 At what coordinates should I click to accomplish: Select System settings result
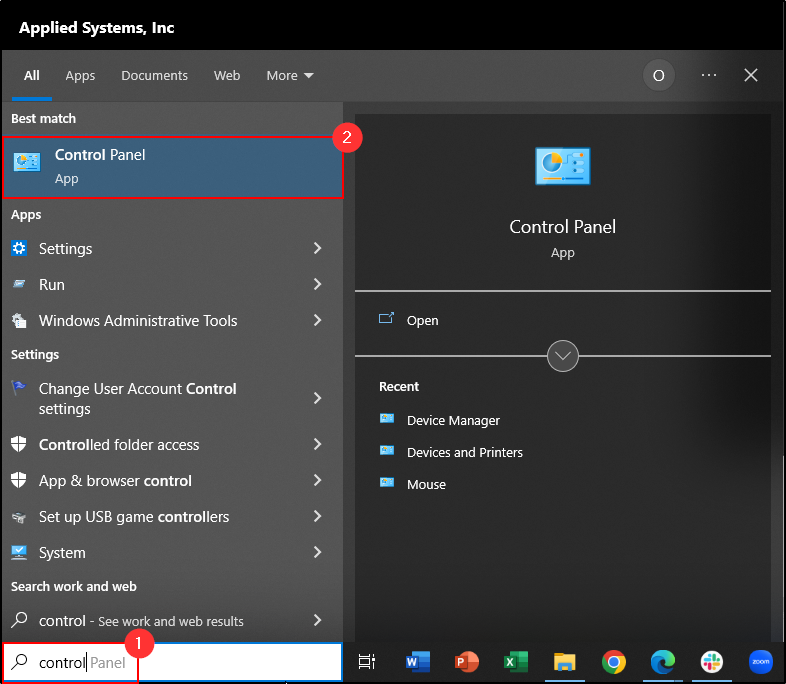(173, 552)
